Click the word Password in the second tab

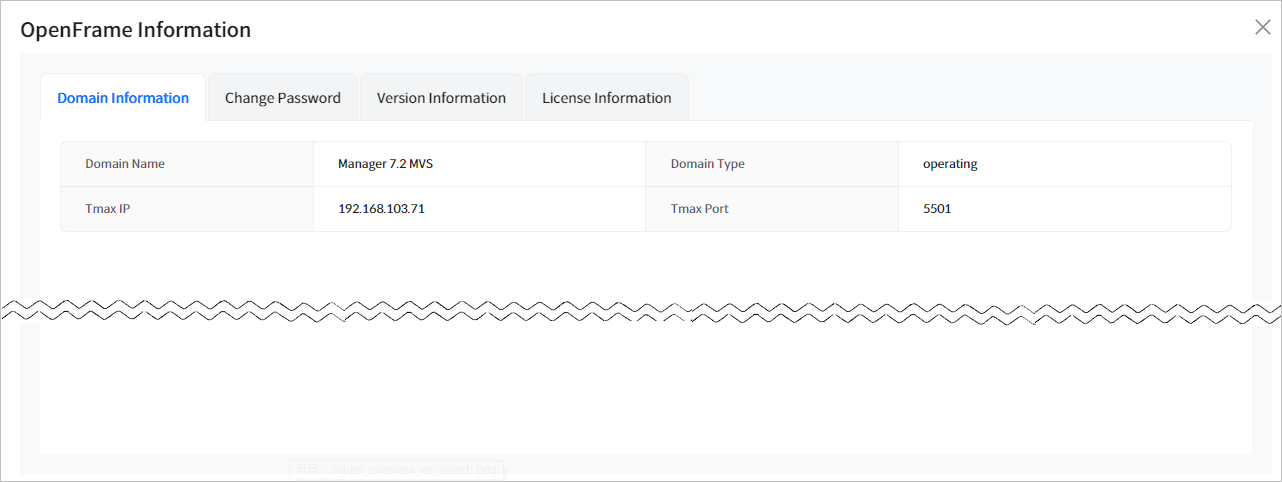(x=309, y=98)
